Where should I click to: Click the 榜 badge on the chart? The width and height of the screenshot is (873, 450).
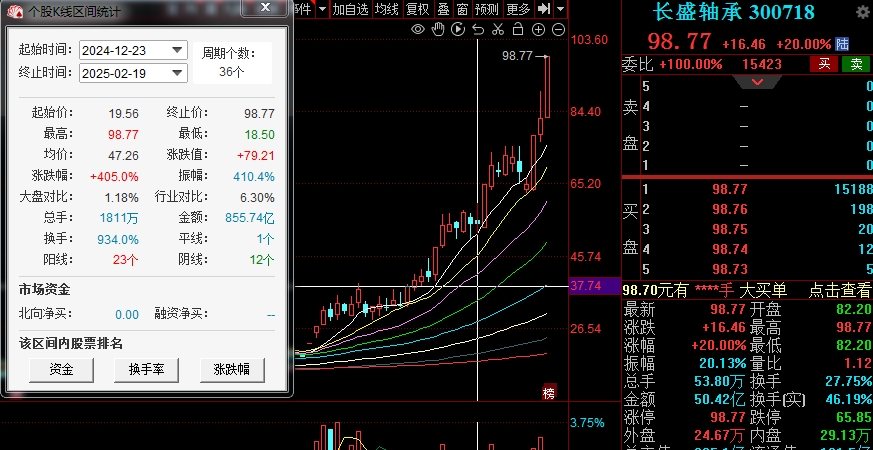point(548,393)
